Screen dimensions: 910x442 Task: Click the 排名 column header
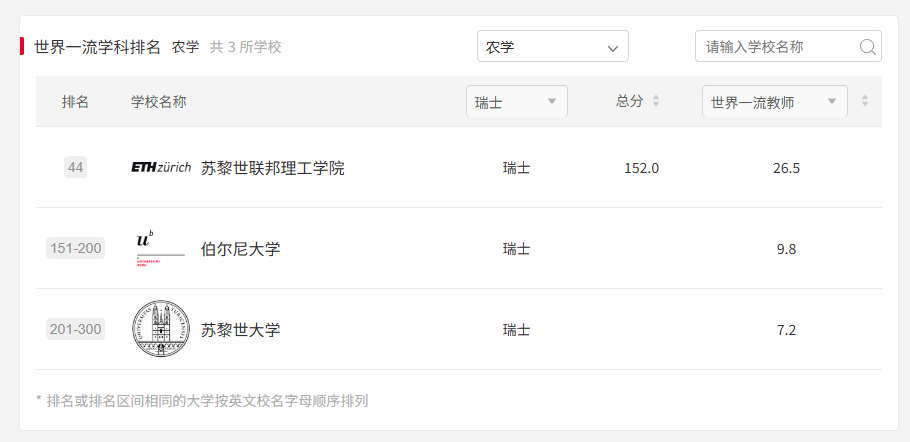(x=75, y=102)
